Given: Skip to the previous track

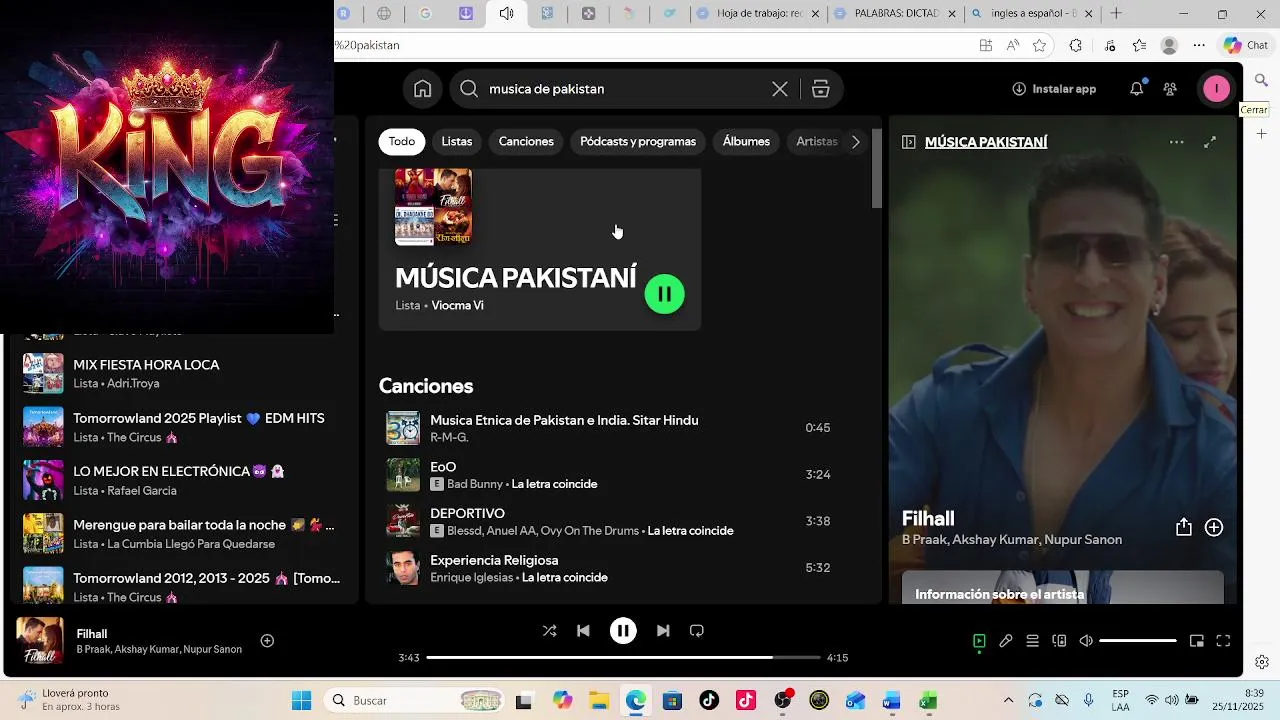Looking at the screenshot, I should [583, 631].
